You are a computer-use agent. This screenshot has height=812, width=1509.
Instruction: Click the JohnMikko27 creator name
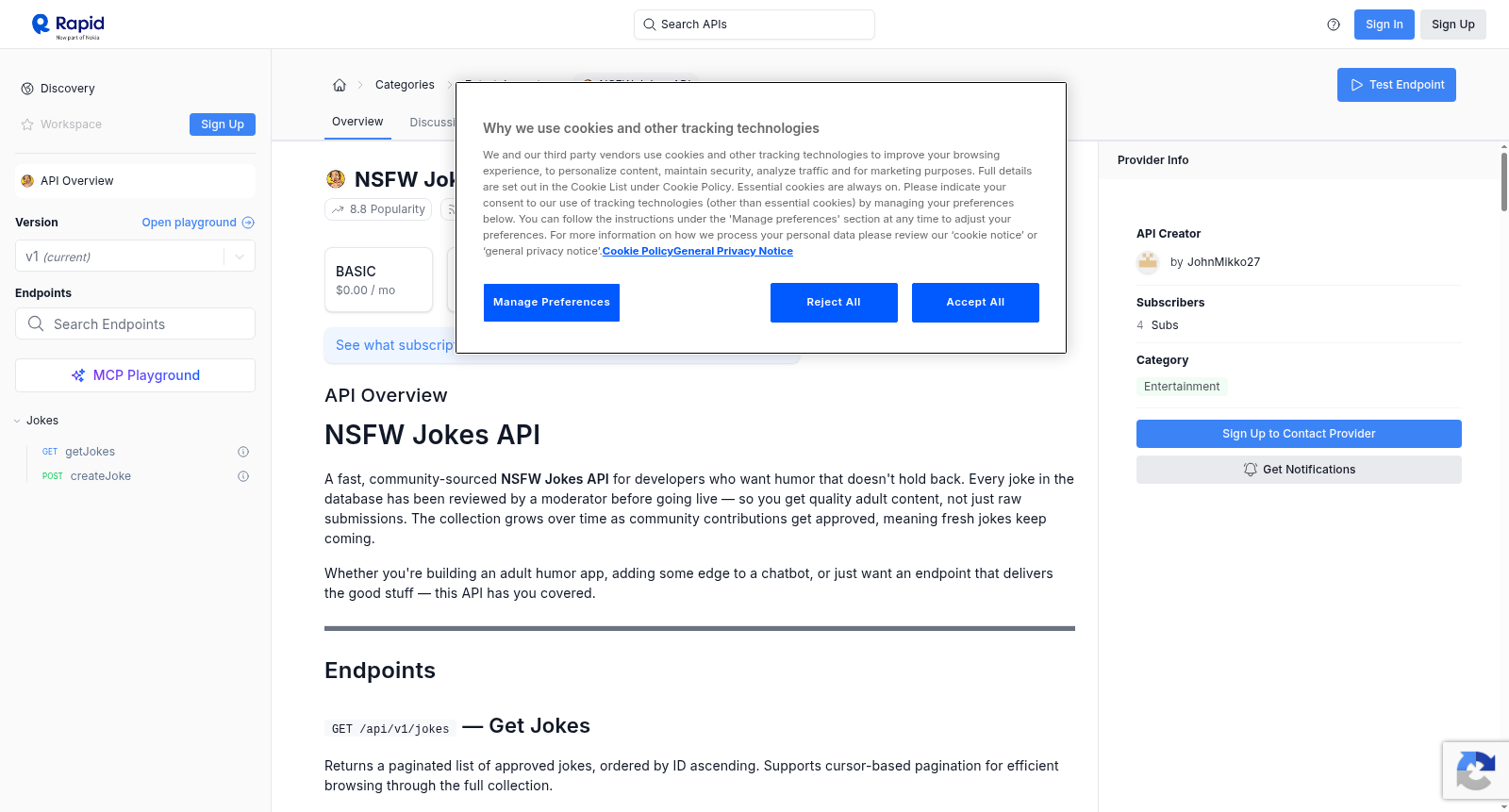click(x=1223, y=262)
